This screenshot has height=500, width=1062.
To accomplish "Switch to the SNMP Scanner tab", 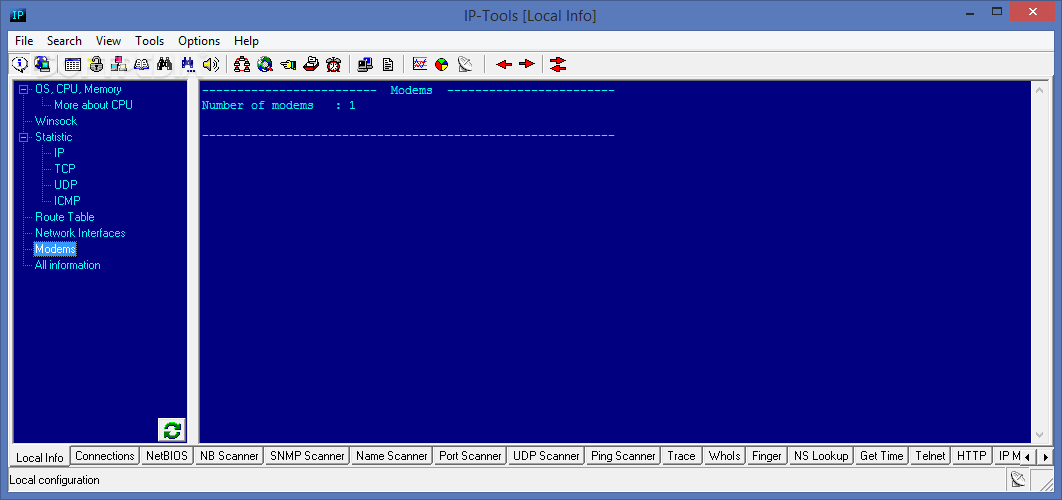I will click(307, 456).
